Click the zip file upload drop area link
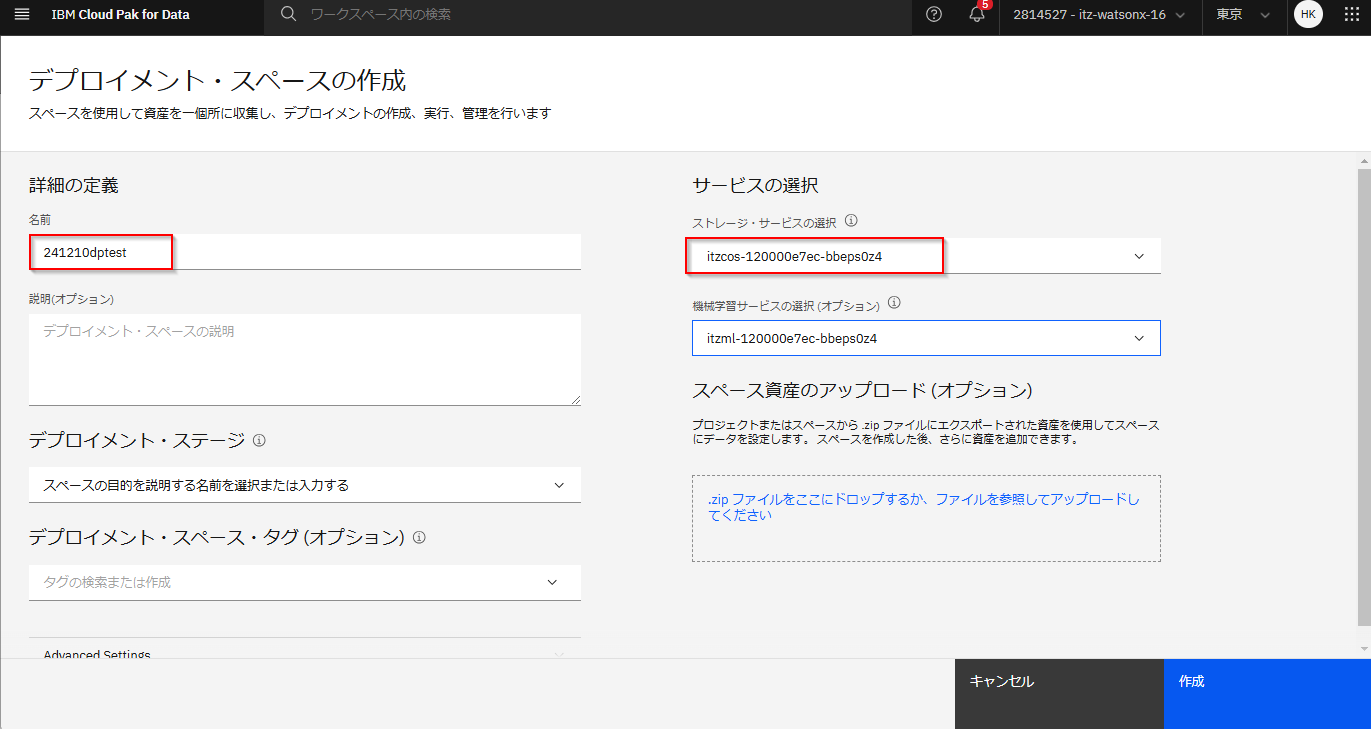1371x729 pixels. pos(924,507)
